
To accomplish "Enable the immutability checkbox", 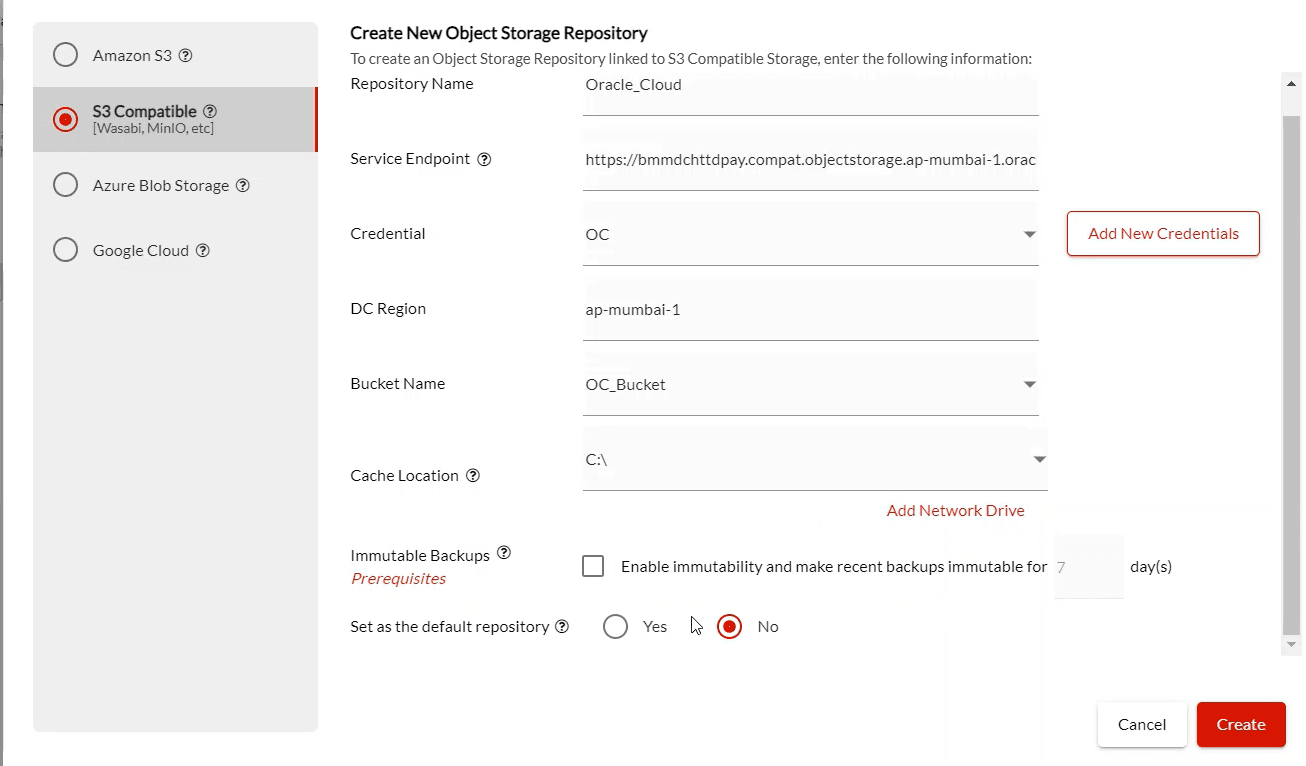I will tap(593, 566).
